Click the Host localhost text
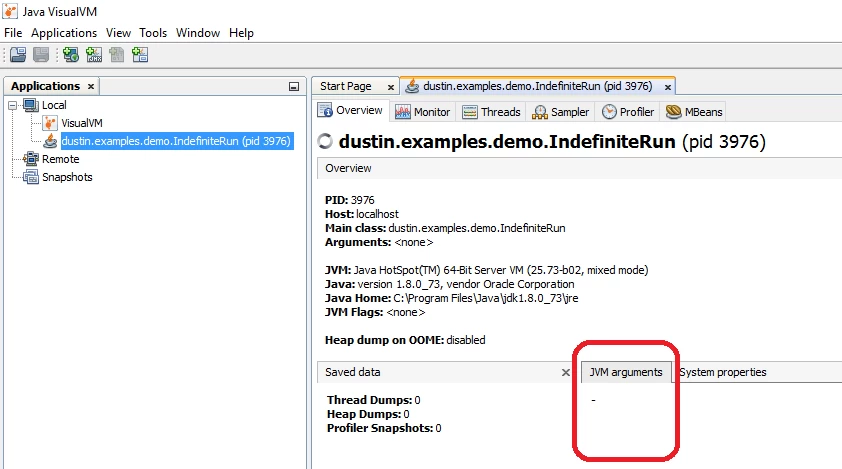This screenshot has height=469, width=842. click(362, 214)
